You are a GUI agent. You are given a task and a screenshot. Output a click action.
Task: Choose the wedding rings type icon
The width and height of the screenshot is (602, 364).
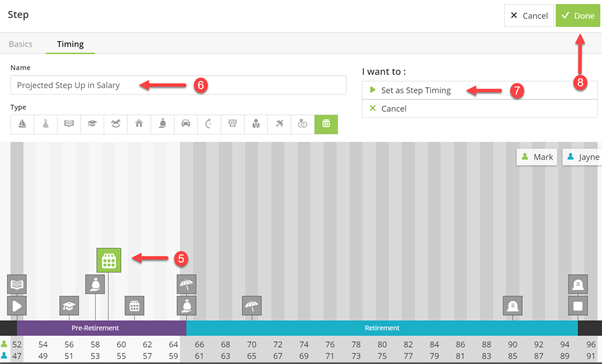click(303, 124)
